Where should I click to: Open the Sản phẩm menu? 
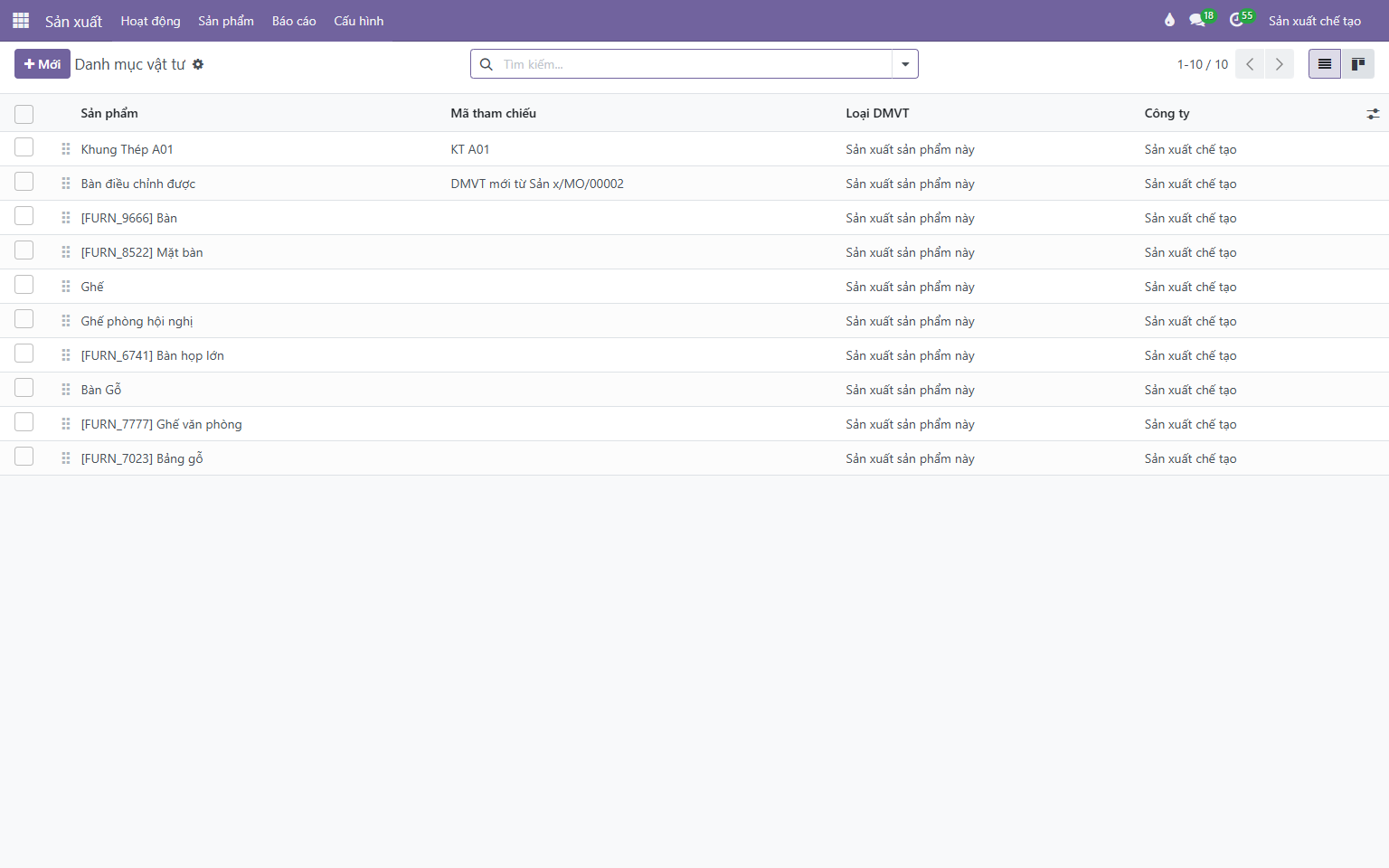(x=226, y=21)
